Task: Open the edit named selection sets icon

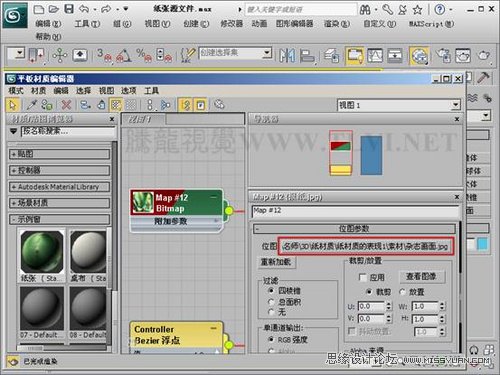Action: (x=187, y=55)
